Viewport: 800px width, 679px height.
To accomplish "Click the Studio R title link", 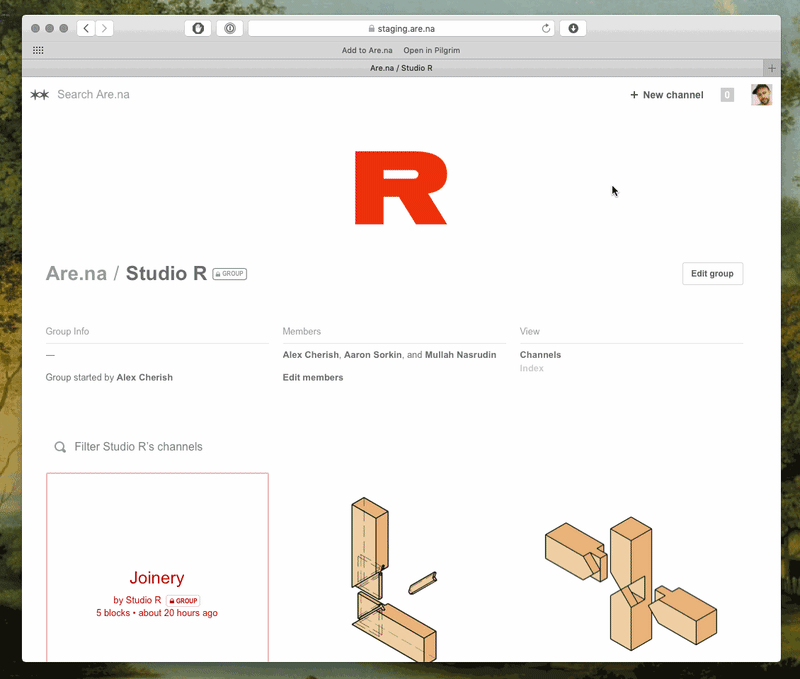I will pyautogui.click(x=166, y=273).
